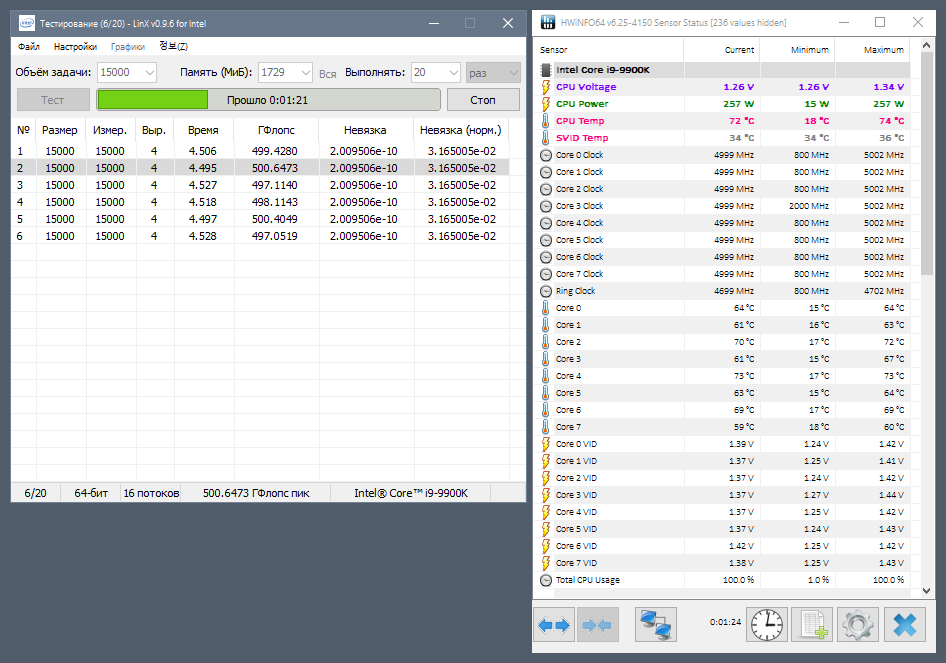
Task: Open the network monitoring computers icon in HWiNFO
Action: click(x=656, y=625)
